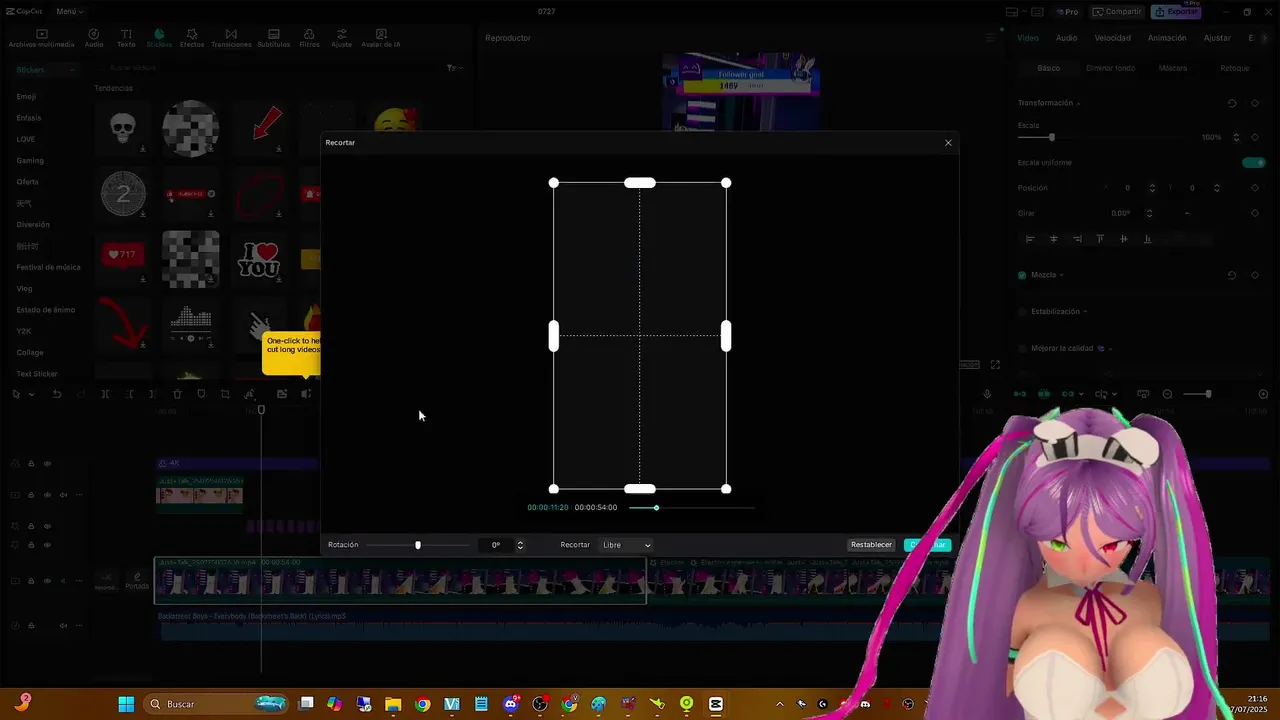Click the delete trash icon in timeline toolbar
1280x720 pixels.
click(177, 394)
